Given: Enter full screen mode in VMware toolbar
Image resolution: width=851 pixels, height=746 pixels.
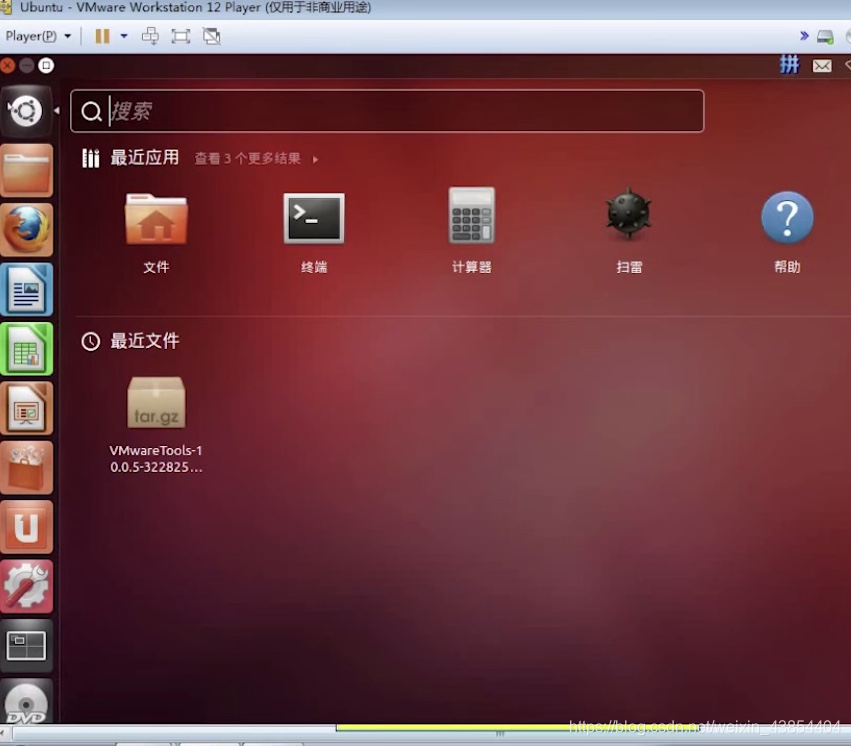Looking at the screenshot, I should [x=181, y=36].
